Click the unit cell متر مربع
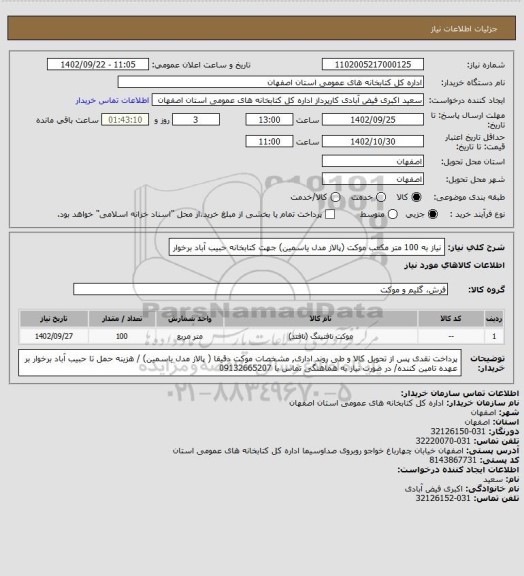 click(x=190, y=336)
